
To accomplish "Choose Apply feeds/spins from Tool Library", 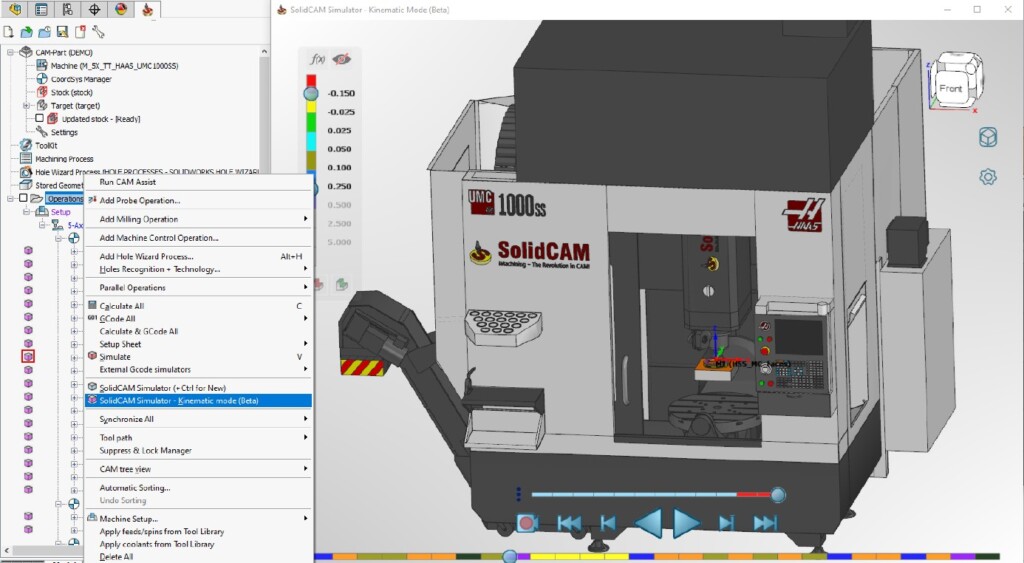I will point(199,532).
